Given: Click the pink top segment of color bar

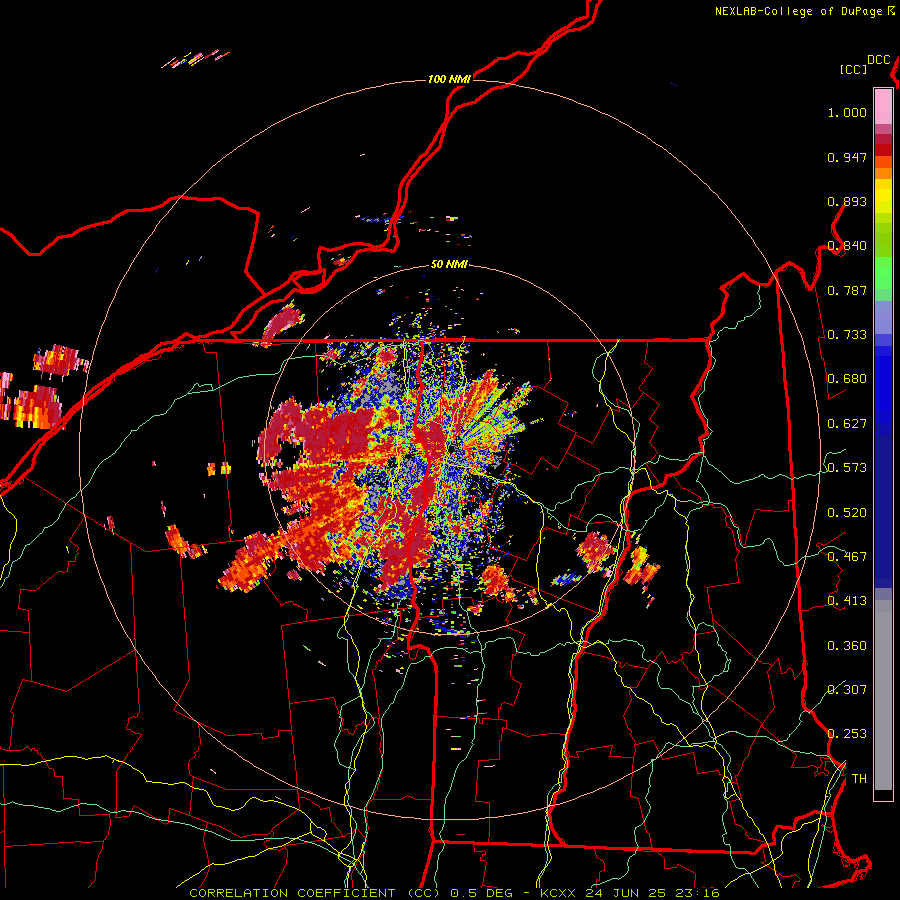Looking at the screenshot, I should (883, 106).
